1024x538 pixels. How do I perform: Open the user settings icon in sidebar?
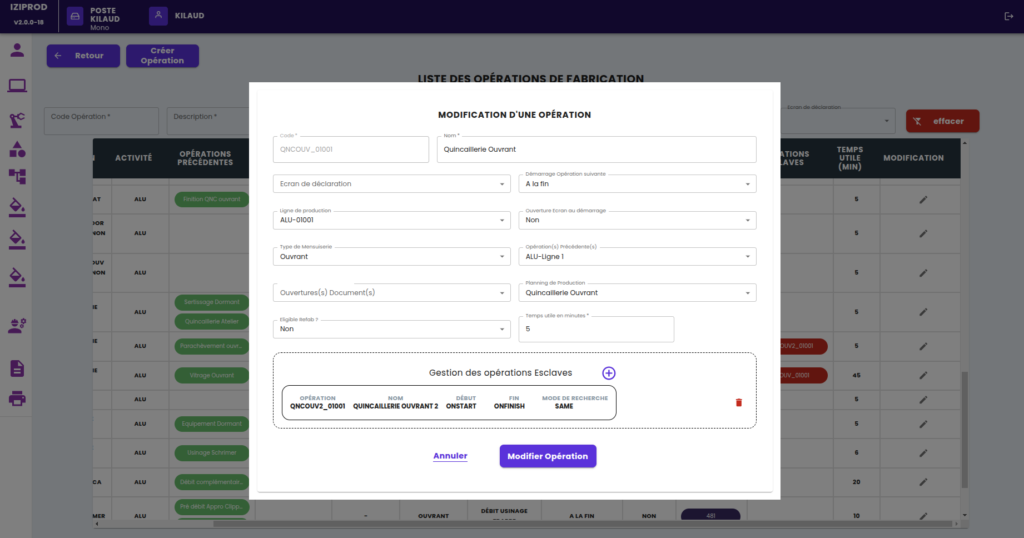coord(17,325)
